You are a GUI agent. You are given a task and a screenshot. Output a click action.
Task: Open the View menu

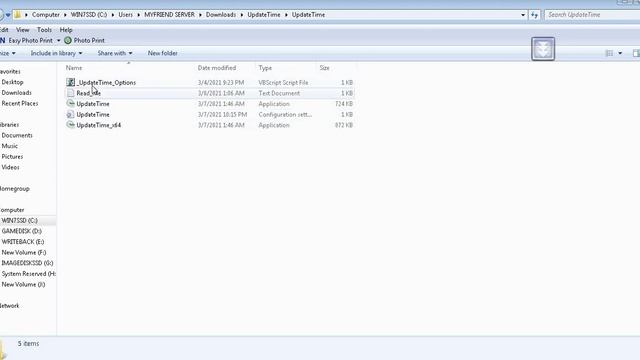(x=22, y=30)
